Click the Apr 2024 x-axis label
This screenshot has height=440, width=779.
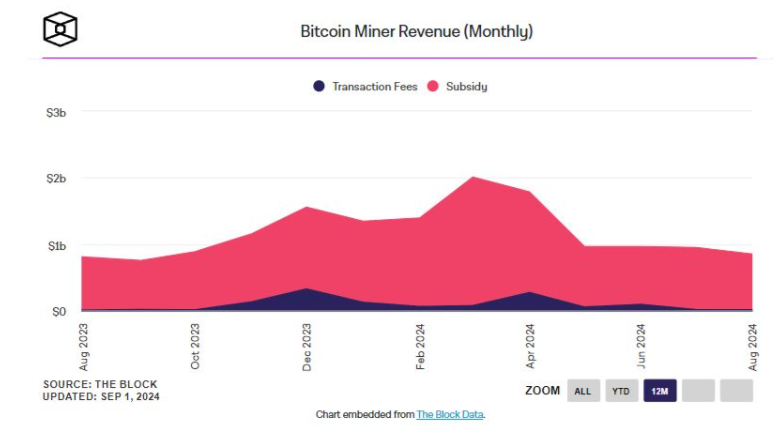pyautogui.click(x=530, y=345)
